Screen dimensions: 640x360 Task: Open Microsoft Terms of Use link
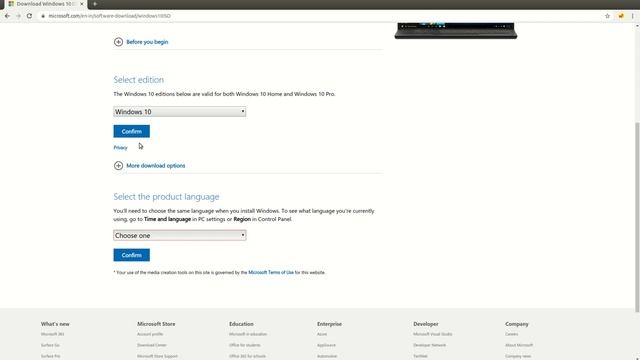pos(271,272)
